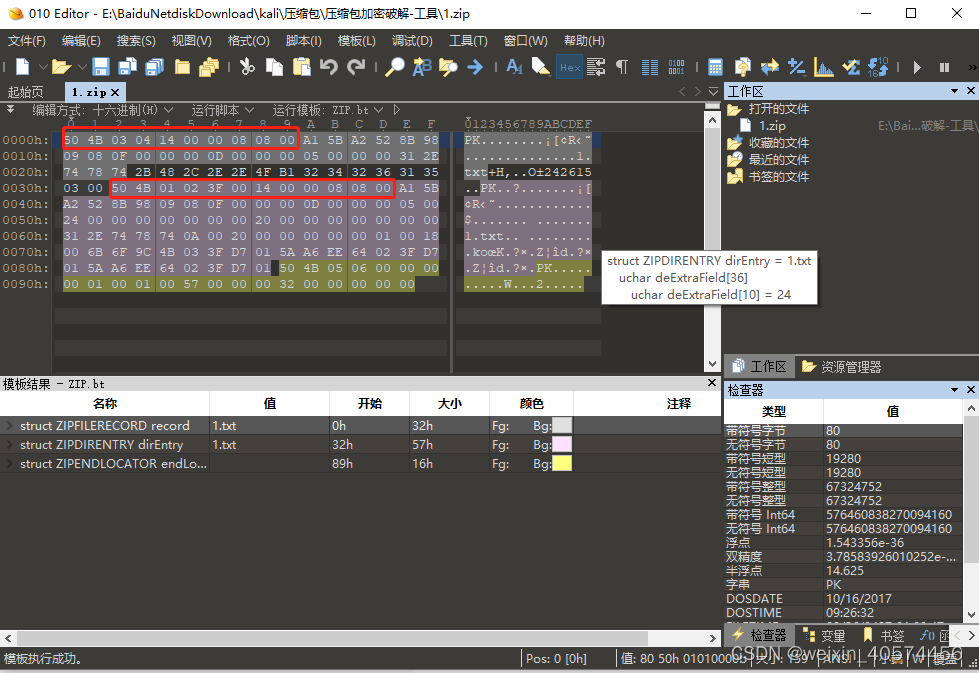979x673 pixels.
Task: Expand struct ZIPENDLOCATOR endLocator row
Action: 9,464
